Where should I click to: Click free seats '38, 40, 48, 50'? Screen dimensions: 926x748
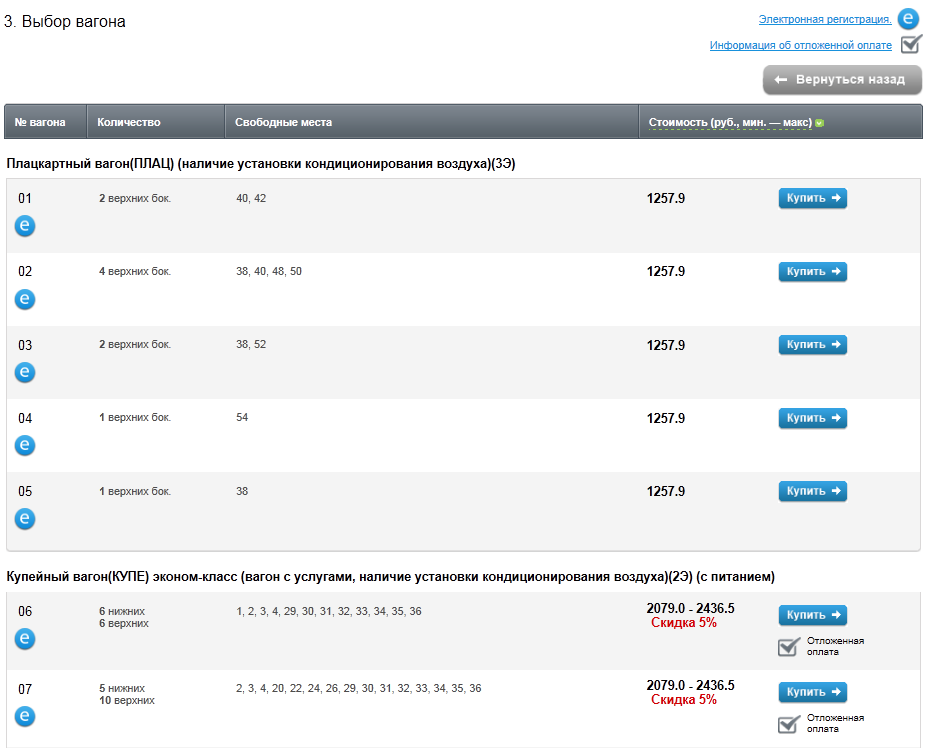click(269, 272)
